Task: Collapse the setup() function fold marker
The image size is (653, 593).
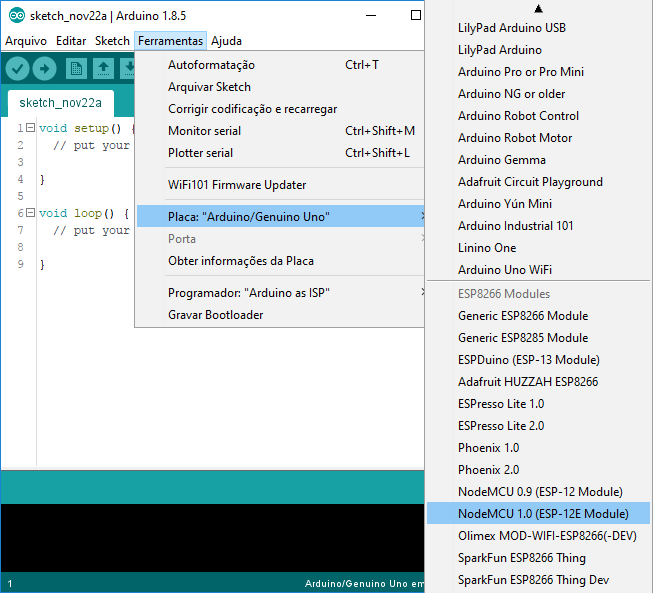Action: [30, 127]
